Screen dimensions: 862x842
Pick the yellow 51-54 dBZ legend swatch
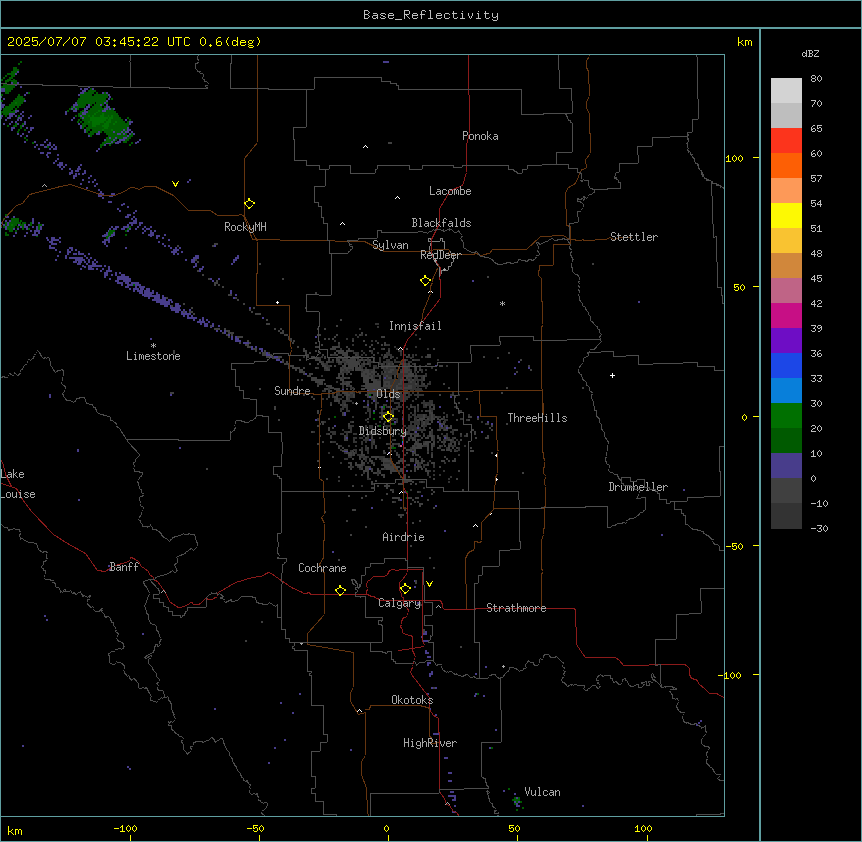pyautogui.click(x=786, y=215)
